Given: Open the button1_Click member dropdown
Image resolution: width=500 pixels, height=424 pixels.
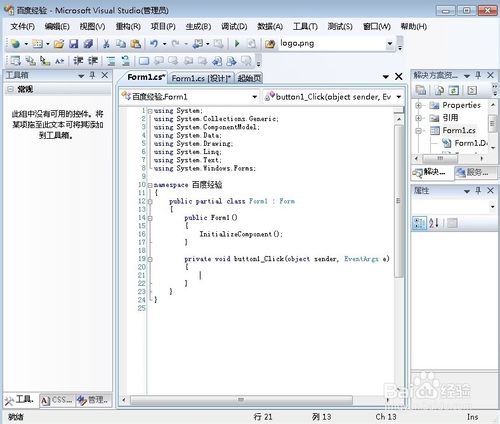Looking at the screenshot, I should [x=399, y=97].
